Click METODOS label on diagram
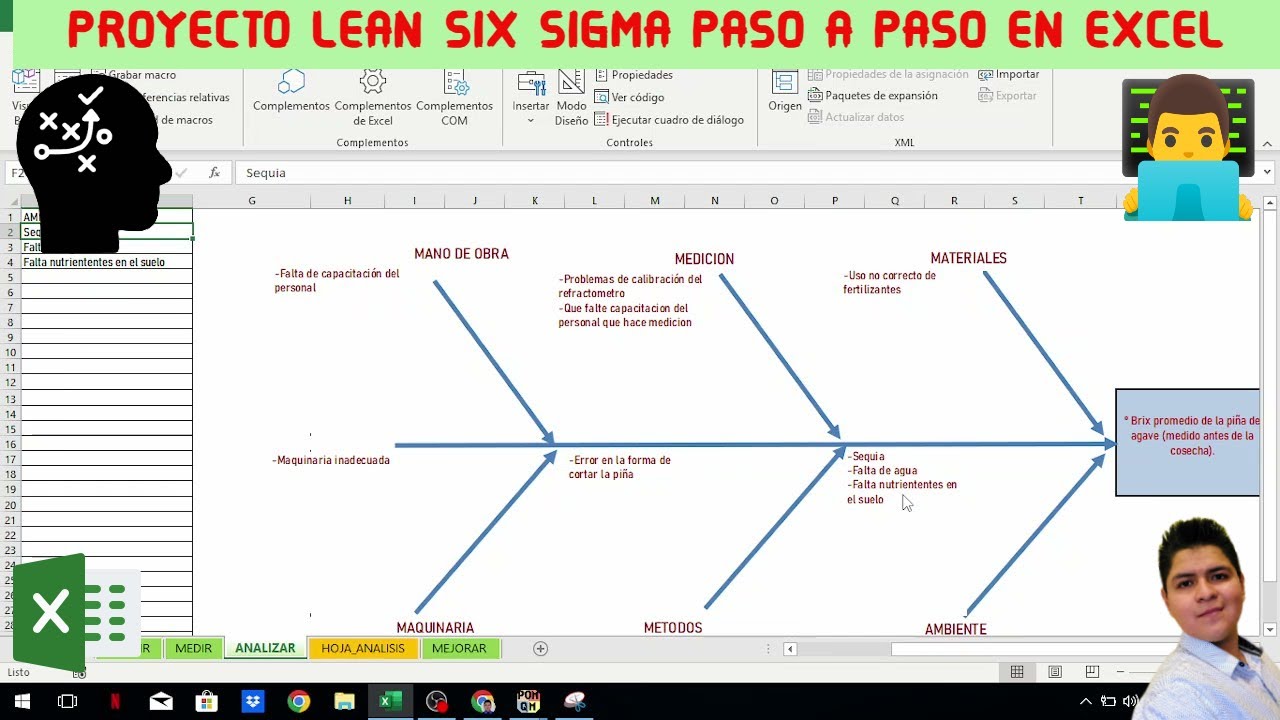 [673, 628]
